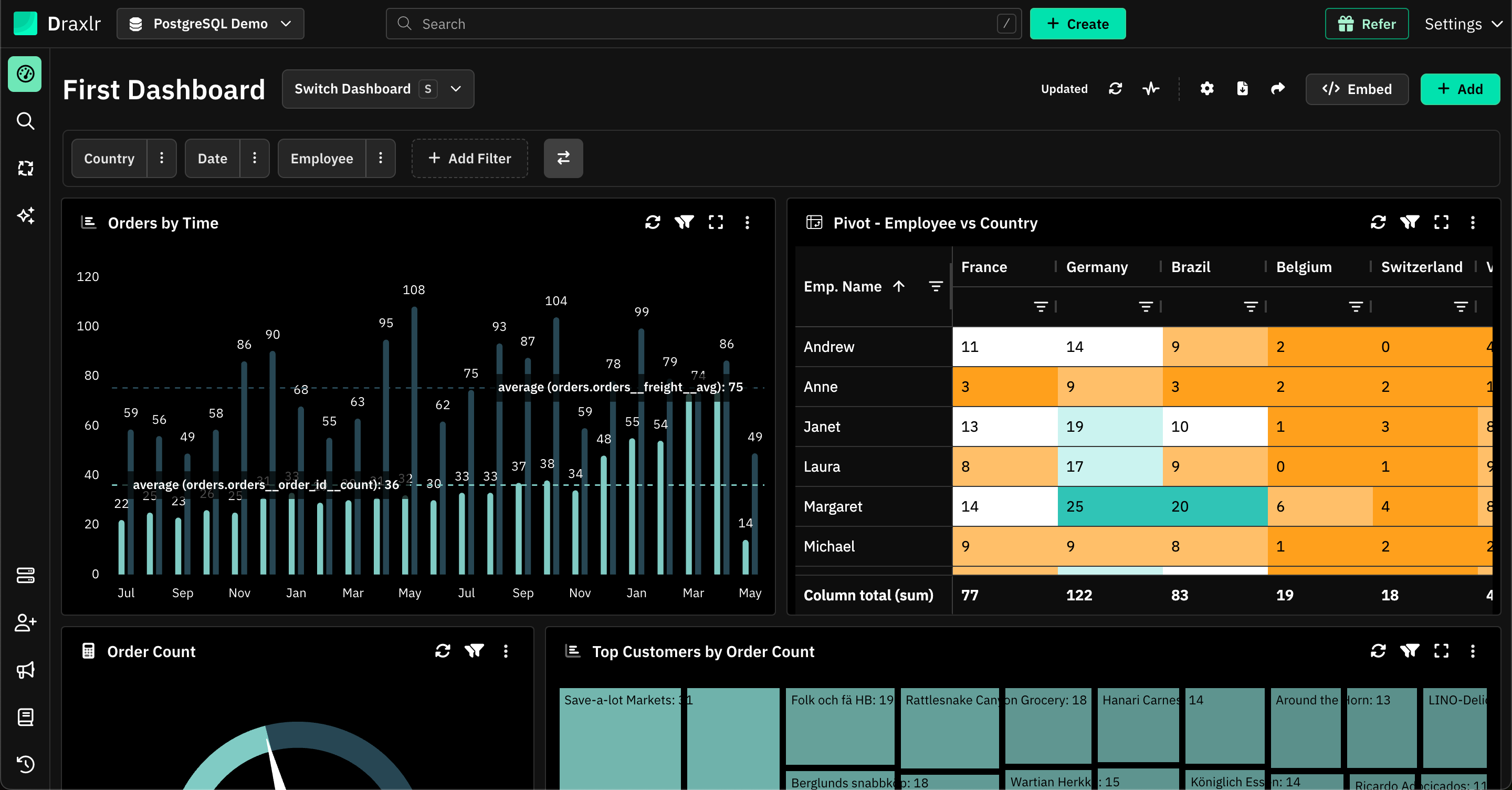Open the Country filter options menu
This screenshot has width=1512, height=790.
tap(161, 158)
